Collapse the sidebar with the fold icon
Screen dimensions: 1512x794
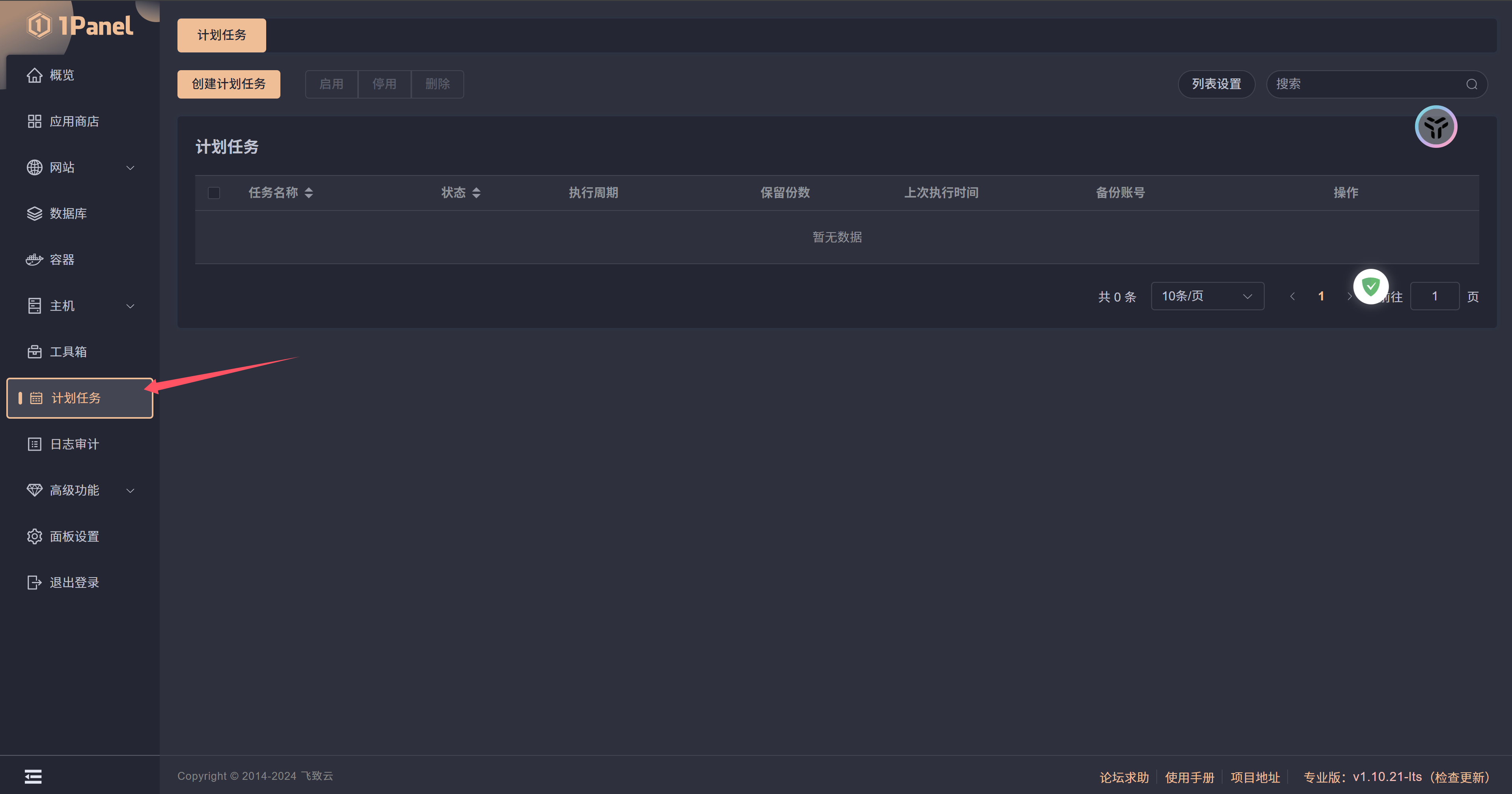pos(33,776)
